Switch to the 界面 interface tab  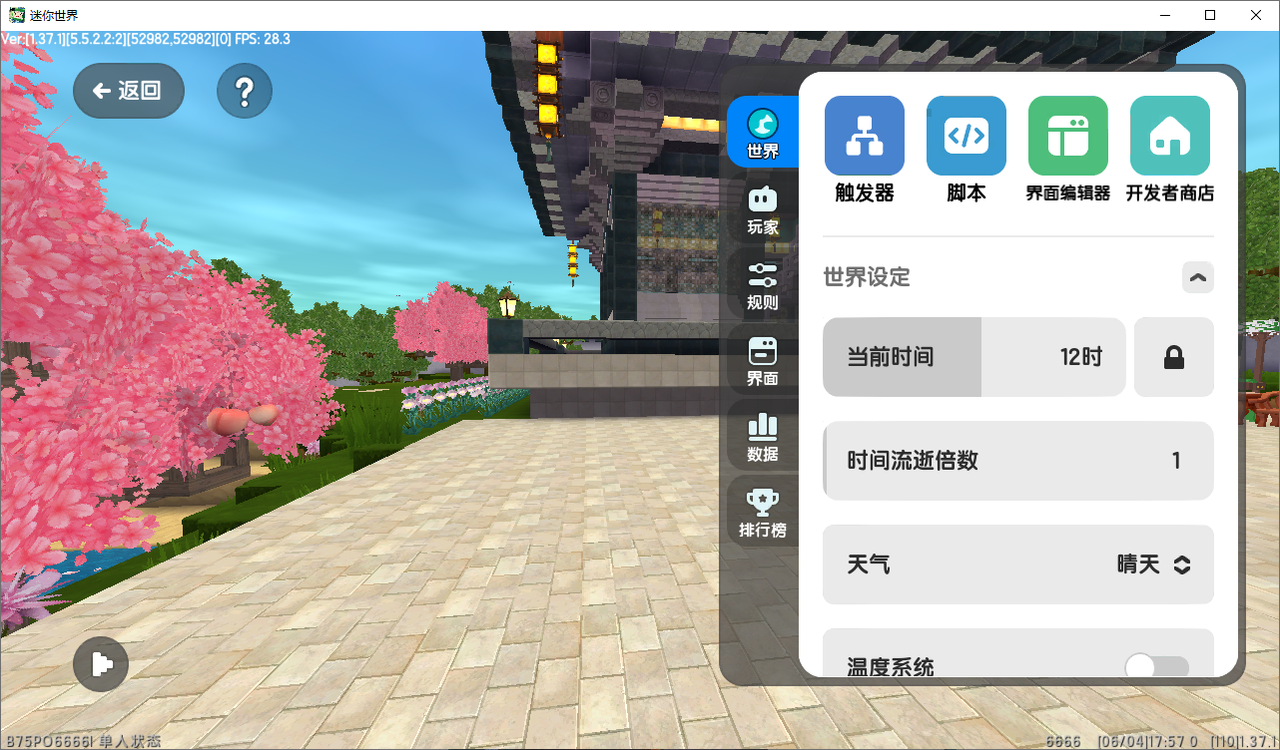tap(763, 362)
